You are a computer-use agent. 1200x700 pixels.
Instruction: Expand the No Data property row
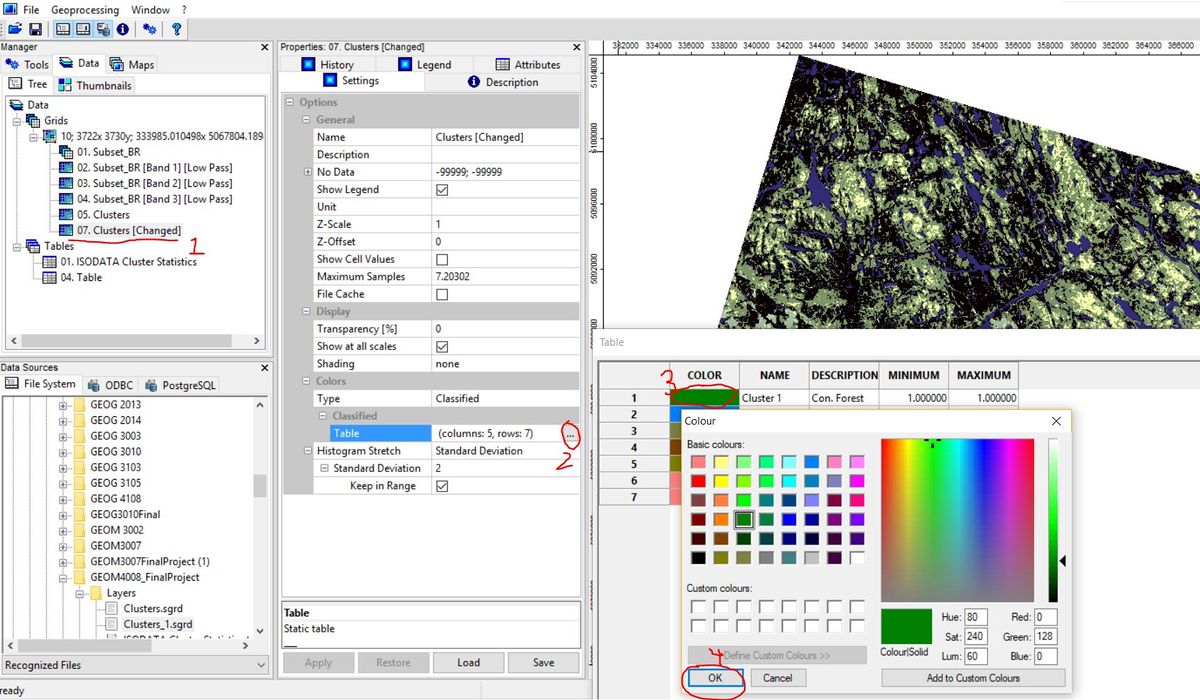pyautogui.click(x=308, y=171)
